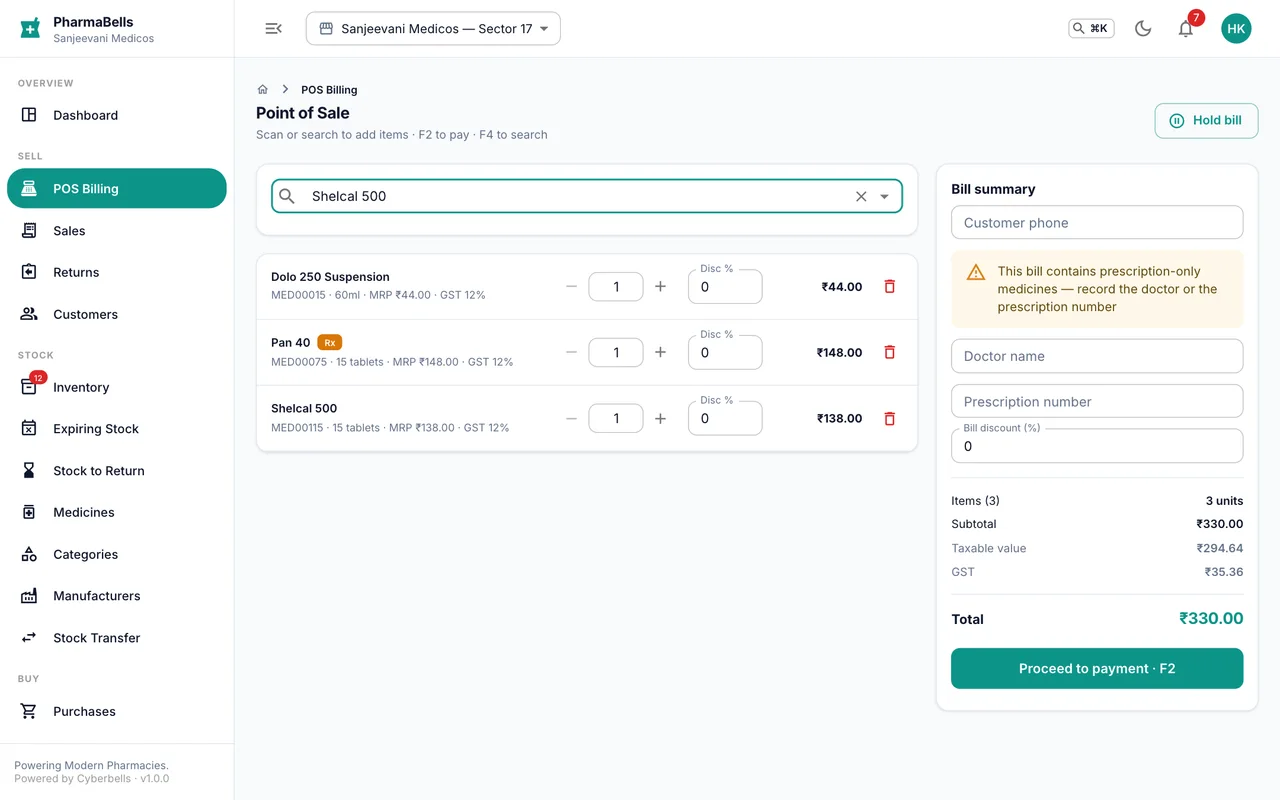Viewport: 1280px width, 800px height.
Task: Click the Bill discount (%) field
Action: [x=1097, y=446]
